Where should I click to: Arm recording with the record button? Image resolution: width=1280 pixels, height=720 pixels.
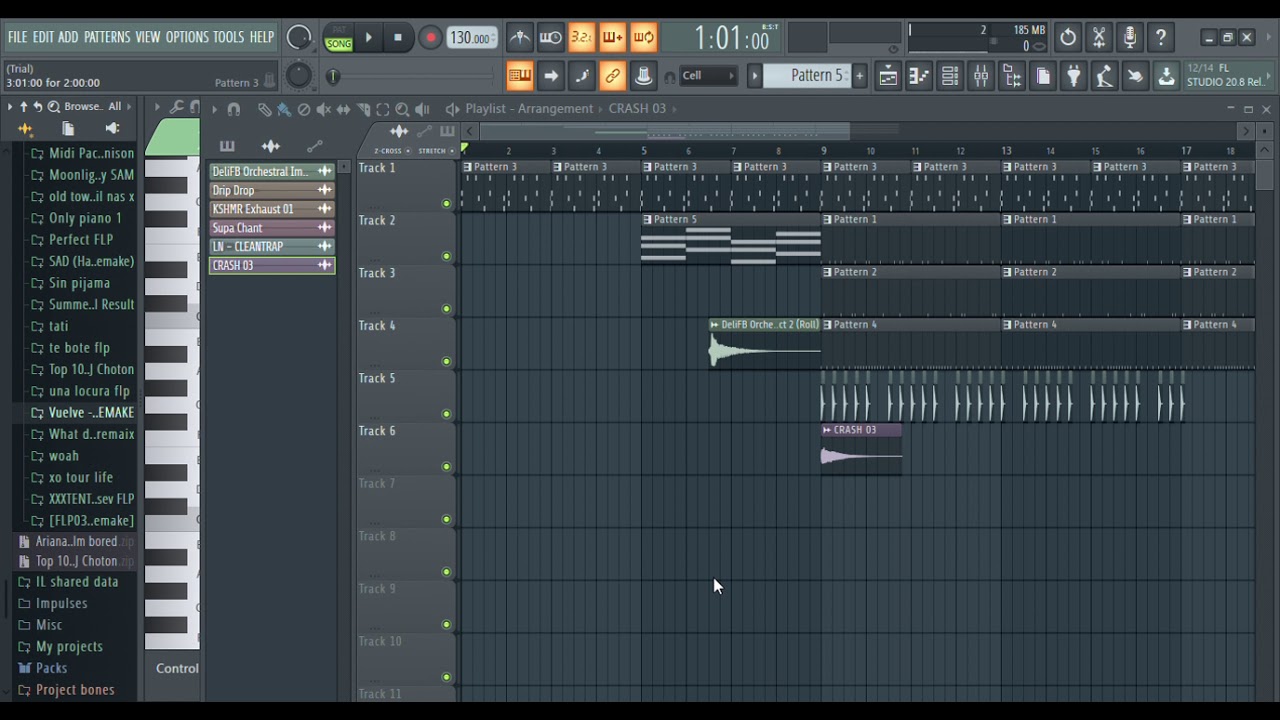[x=430, y=38]
